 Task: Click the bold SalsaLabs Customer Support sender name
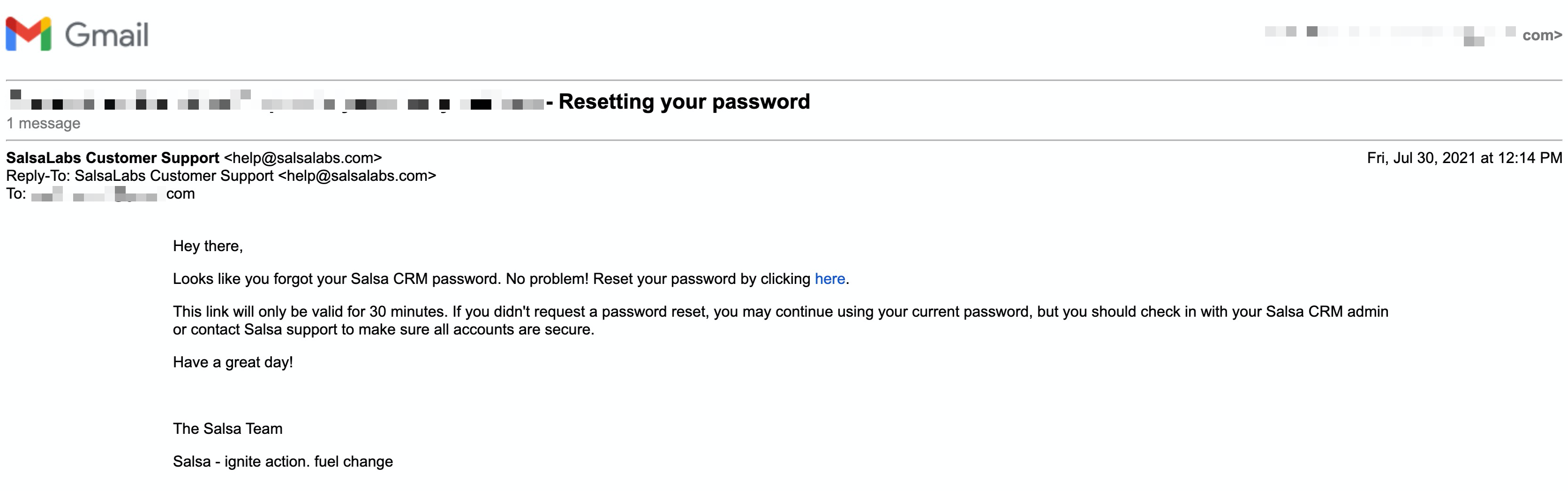[x=113, y=157]
